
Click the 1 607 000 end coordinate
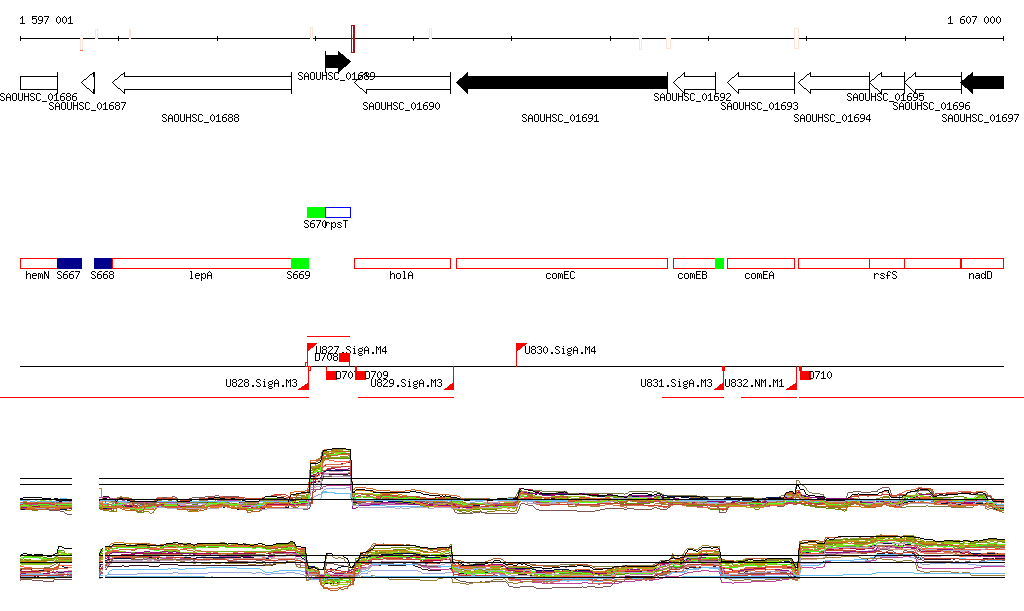[x=974, y=20]
